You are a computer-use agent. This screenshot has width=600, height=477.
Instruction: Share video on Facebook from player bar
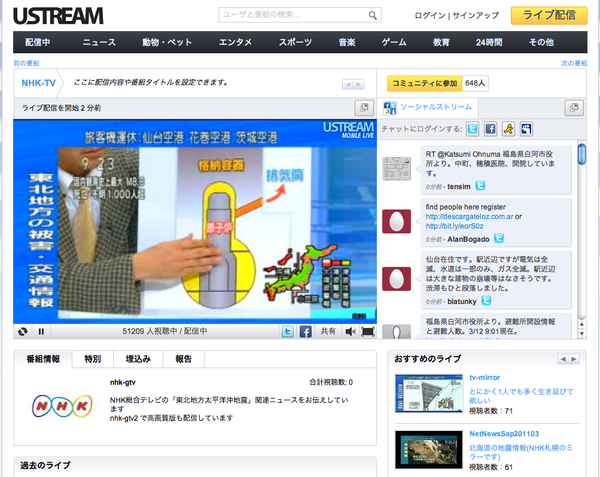click(305, 331)
